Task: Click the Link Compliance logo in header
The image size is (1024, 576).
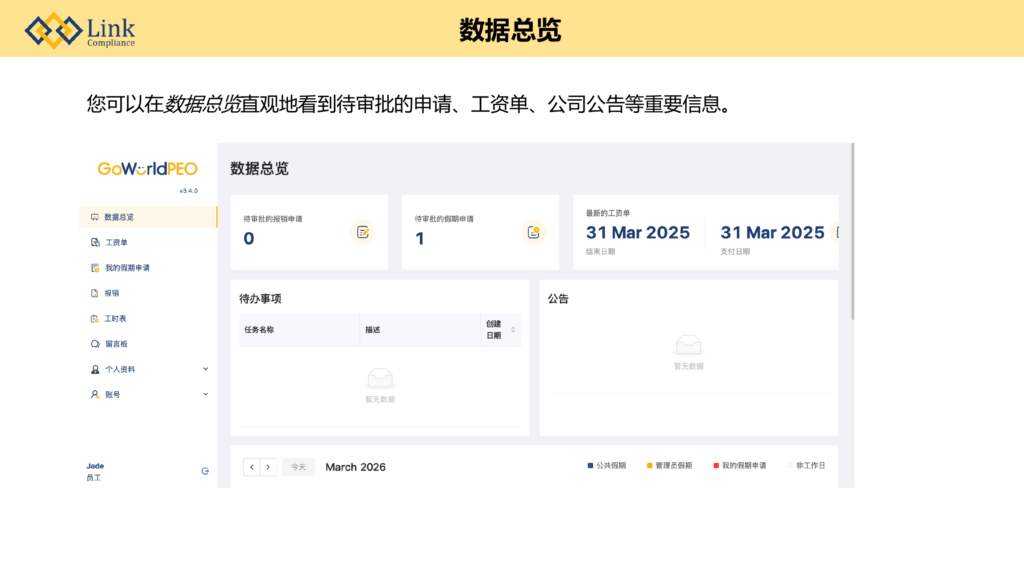Action: coord(80,30)
